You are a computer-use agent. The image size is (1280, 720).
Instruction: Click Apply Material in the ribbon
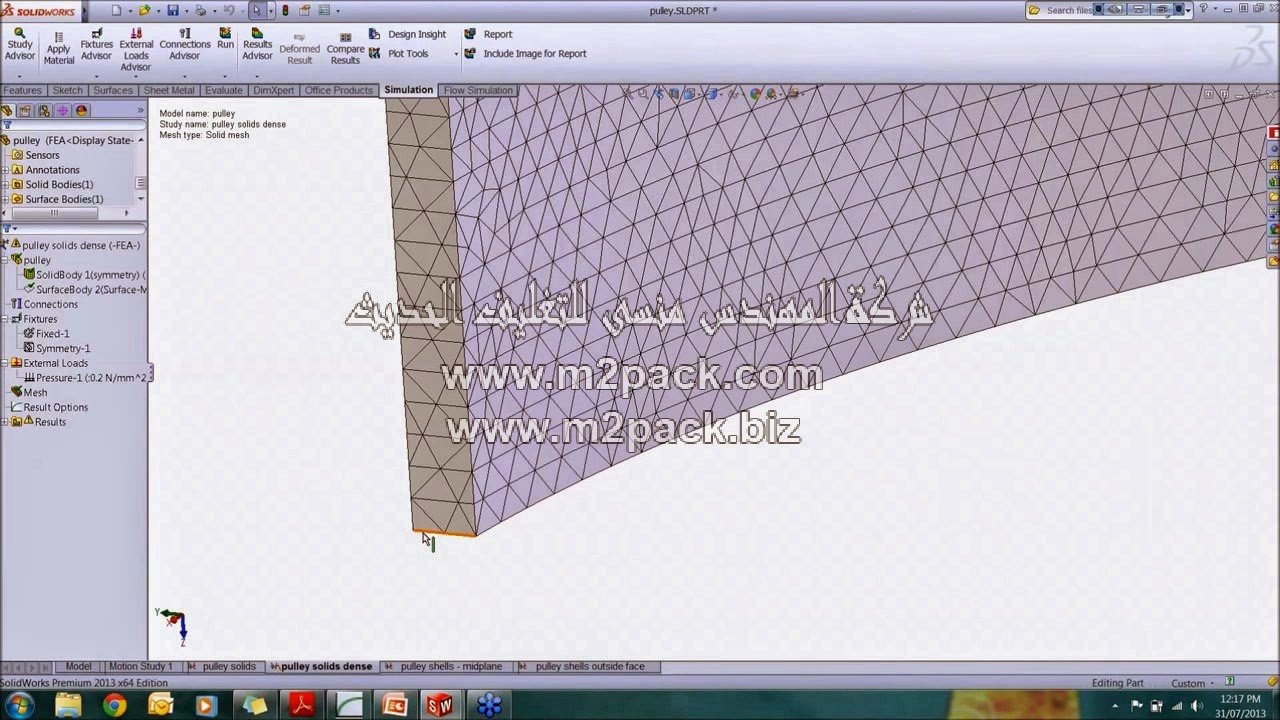click(x=58, y=49)
